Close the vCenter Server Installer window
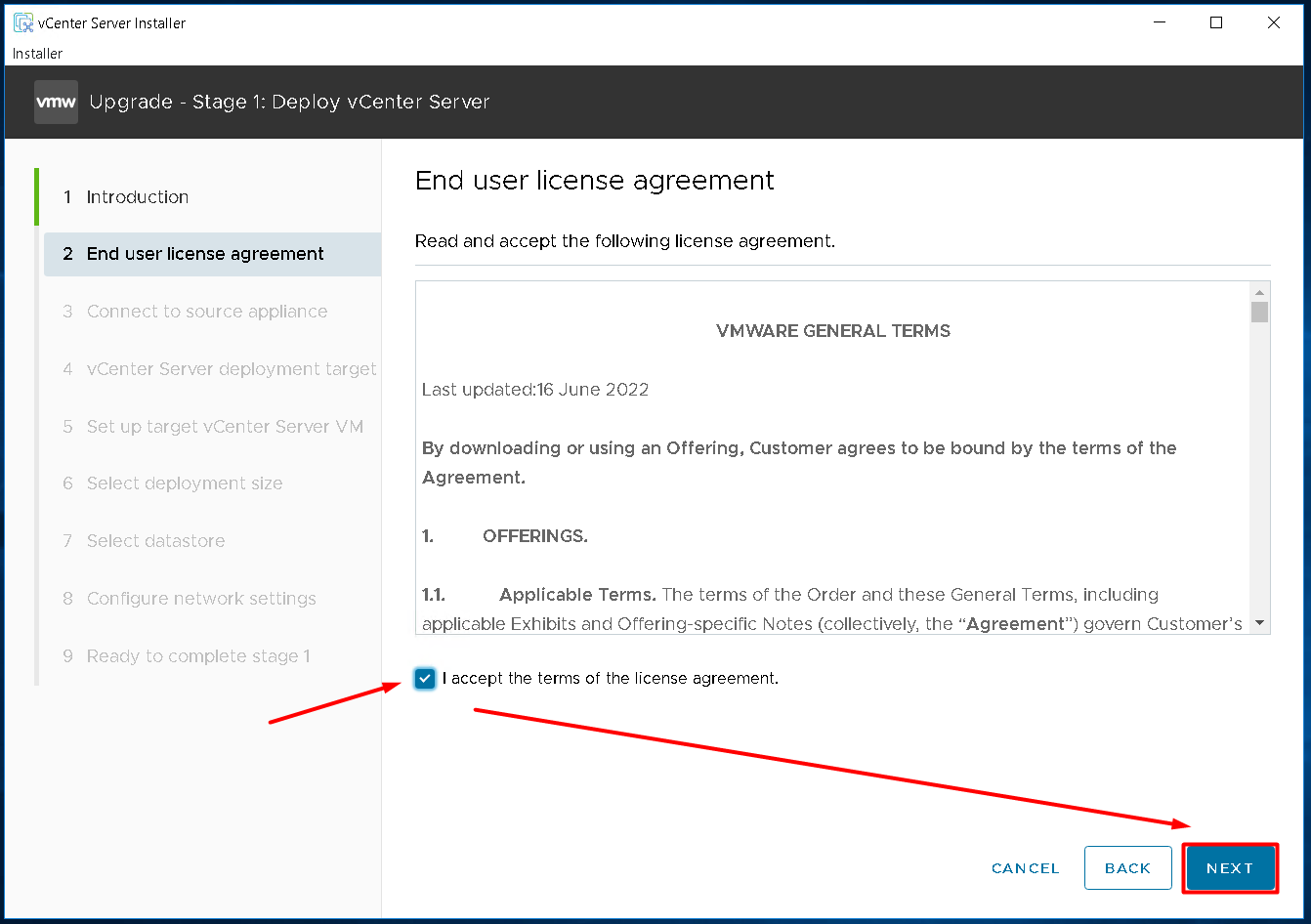The image size is (1311, 924). pos(1274,22)
